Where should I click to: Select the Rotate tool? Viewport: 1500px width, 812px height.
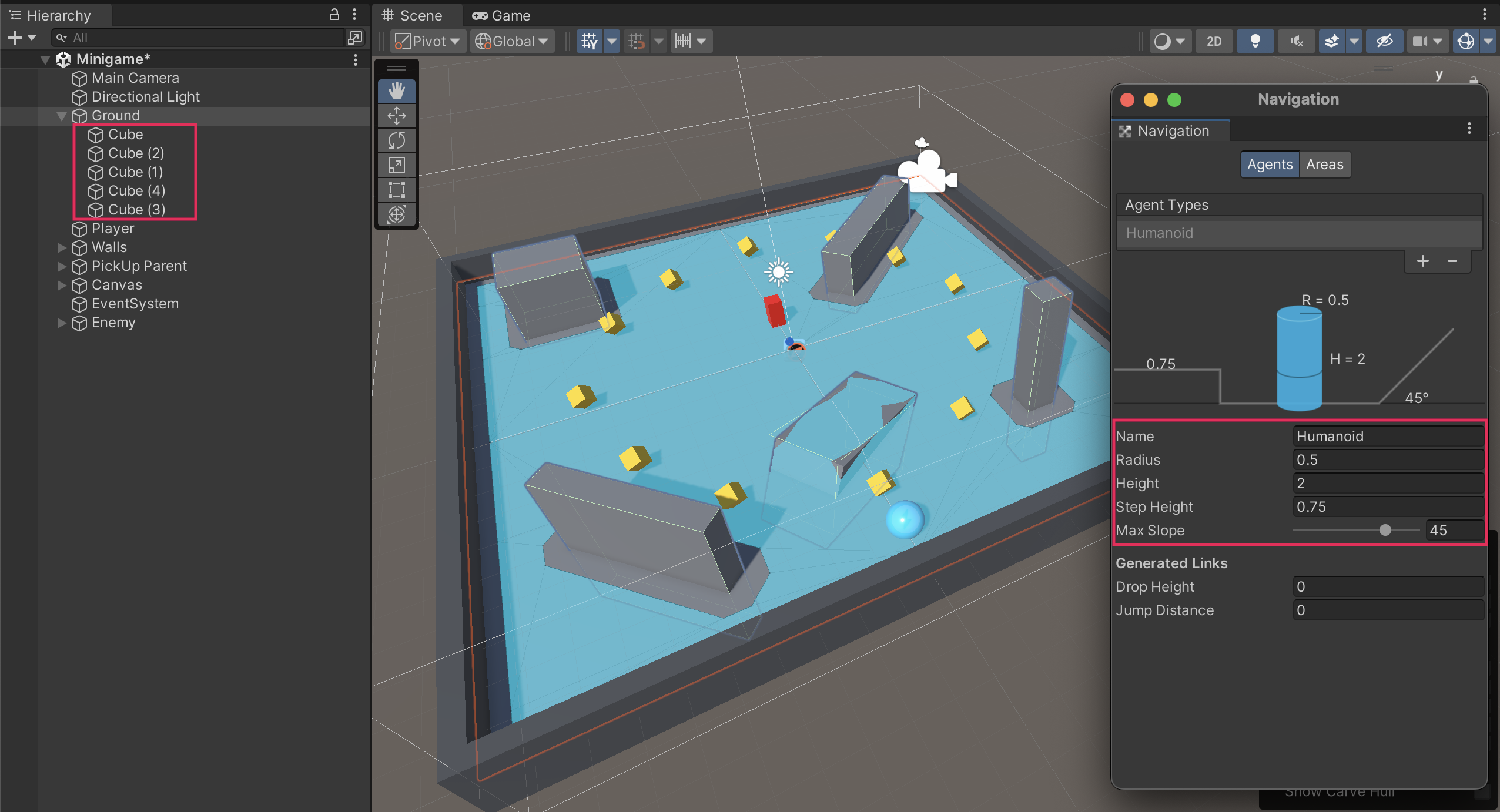[397, 140]
